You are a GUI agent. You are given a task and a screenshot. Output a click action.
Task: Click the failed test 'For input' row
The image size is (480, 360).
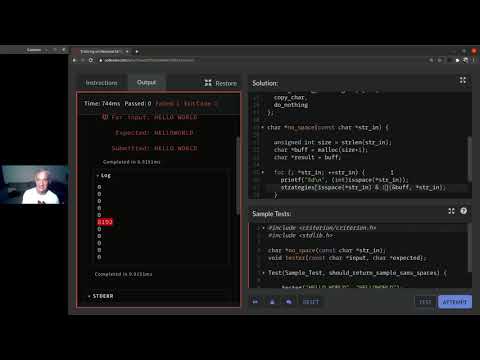click(149, 117)
